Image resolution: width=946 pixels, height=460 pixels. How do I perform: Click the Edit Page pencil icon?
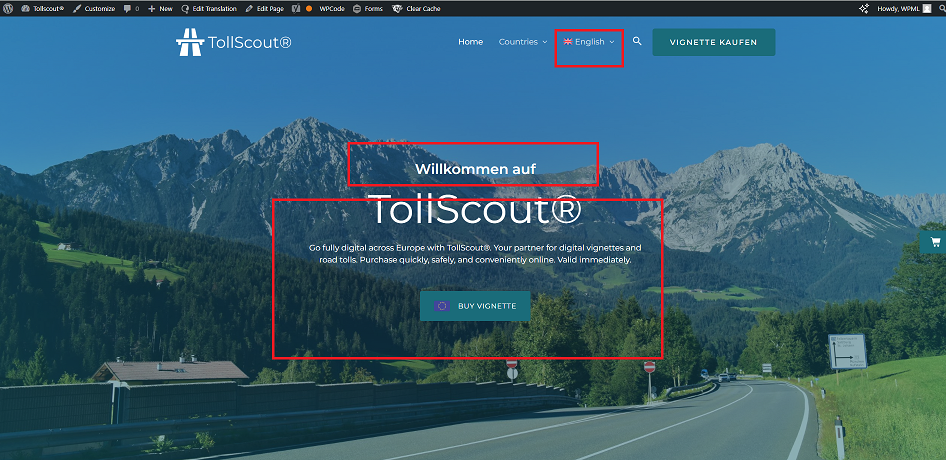coord(250,8)
